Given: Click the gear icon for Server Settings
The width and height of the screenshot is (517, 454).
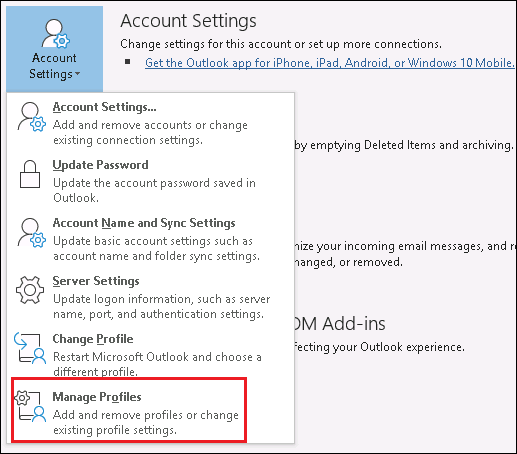Looking at the screenshot, I should [x=30, y=290].
